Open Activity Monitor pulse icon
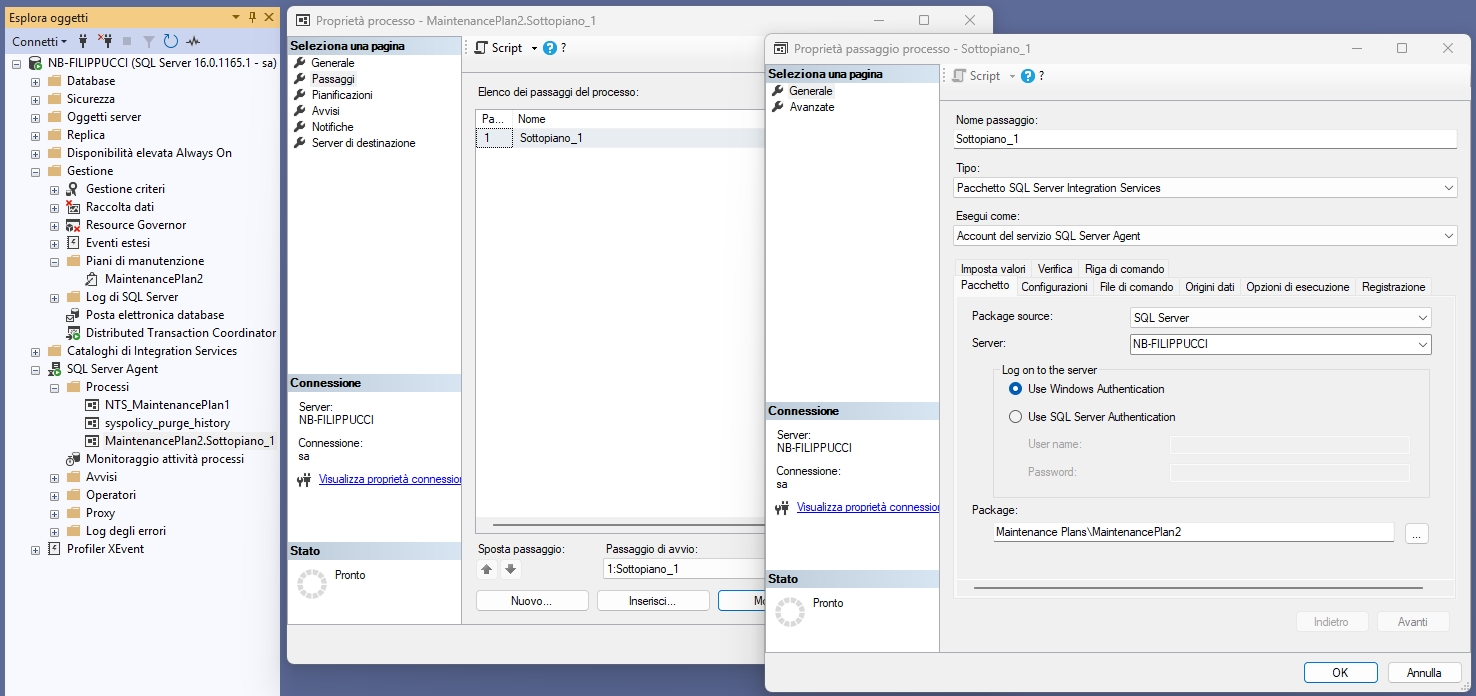Viewport: 1476px width, 696px height. coord(193,42)
